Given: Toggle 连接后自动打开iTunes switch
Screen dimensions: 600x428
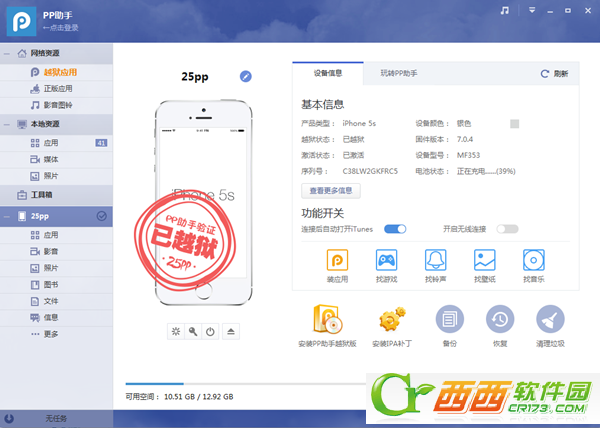Looking at the screenshot, I should click(x=395, y=229).
